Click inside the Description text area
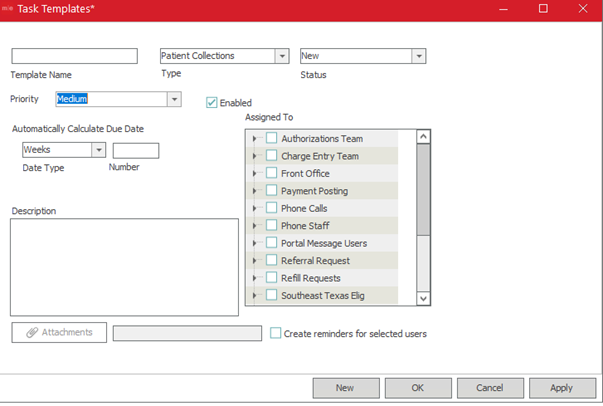 [124, 266]
